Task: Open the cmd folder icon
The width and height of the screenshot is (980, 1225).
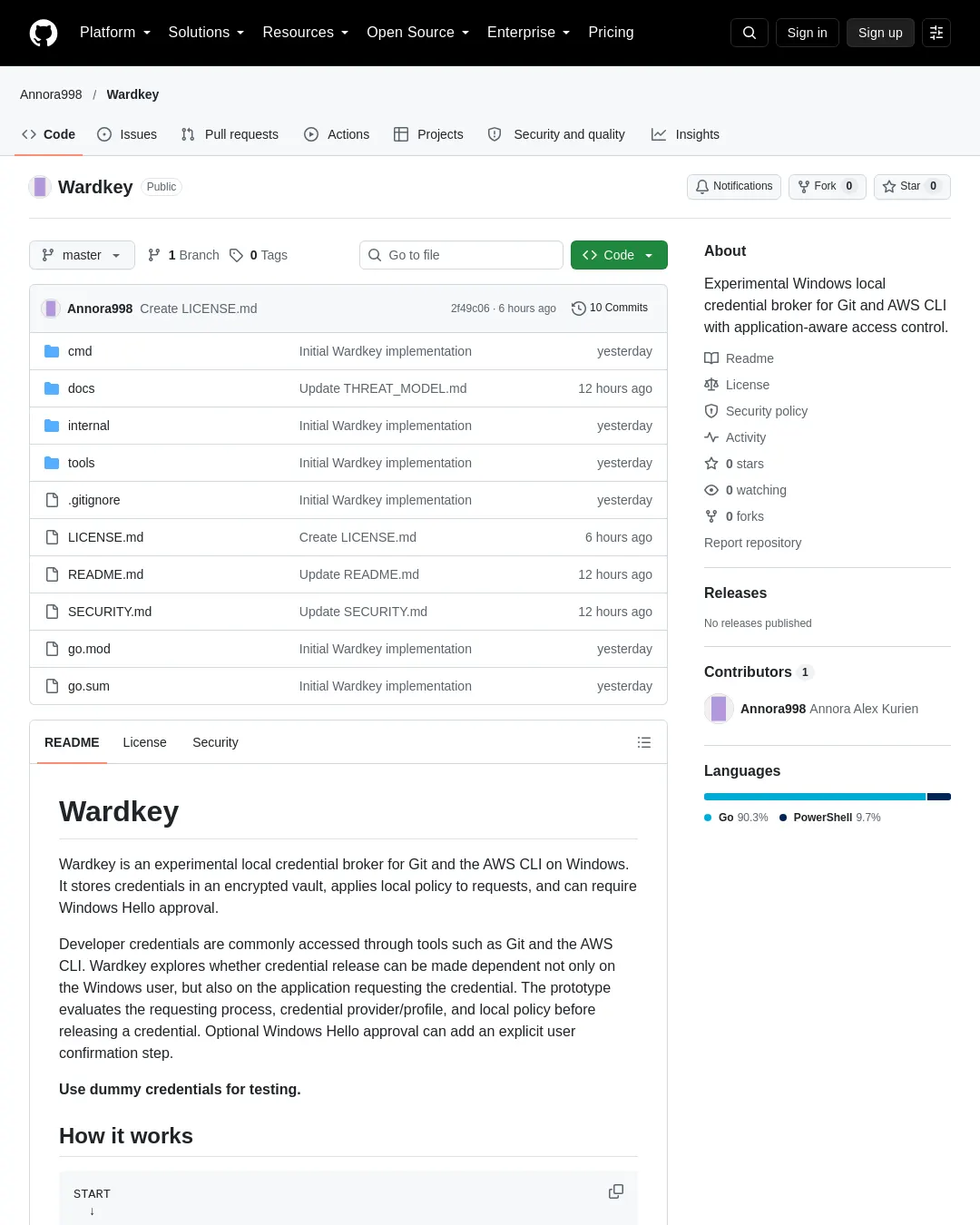Action: tap(53, 351)
